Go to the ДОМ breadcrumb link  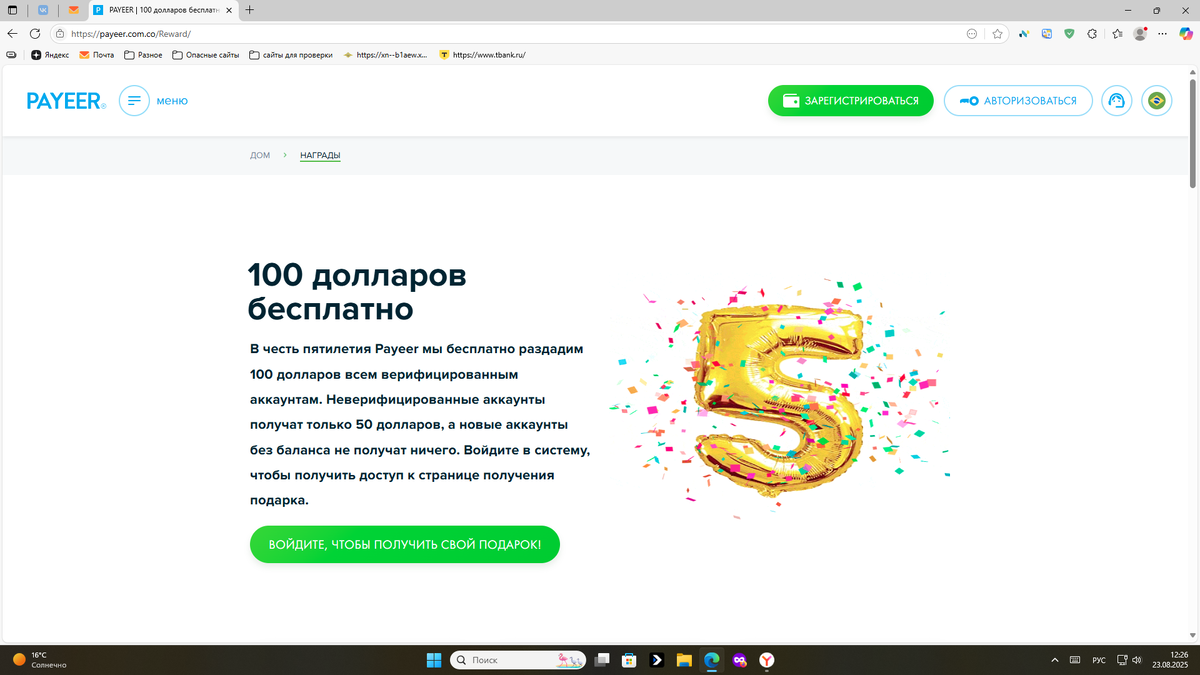tap(260, 155)
